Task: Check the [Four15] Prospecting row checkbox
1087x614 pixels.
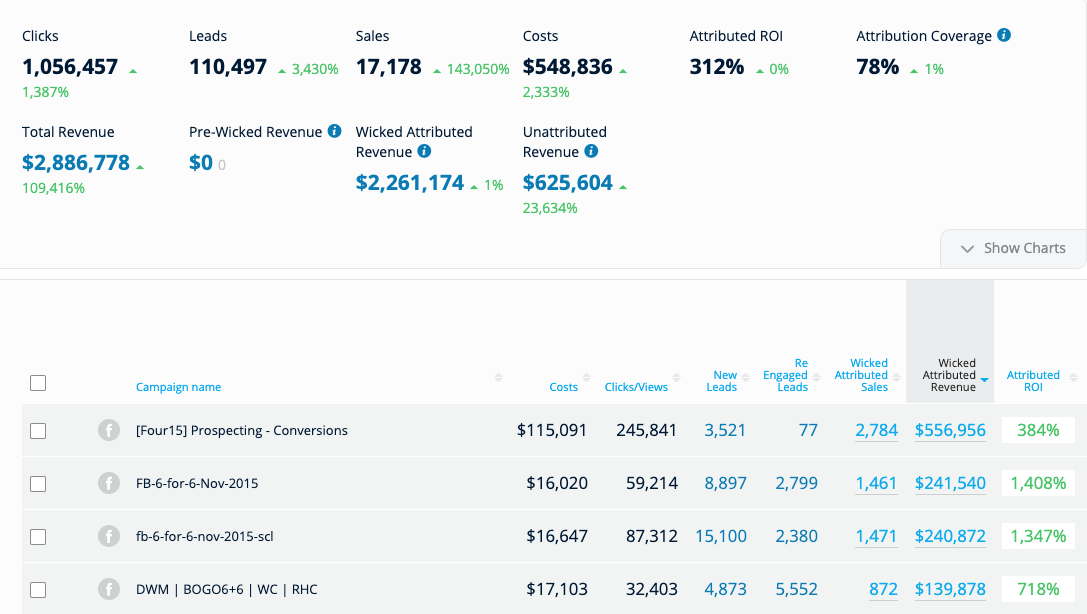Action: 38,430
